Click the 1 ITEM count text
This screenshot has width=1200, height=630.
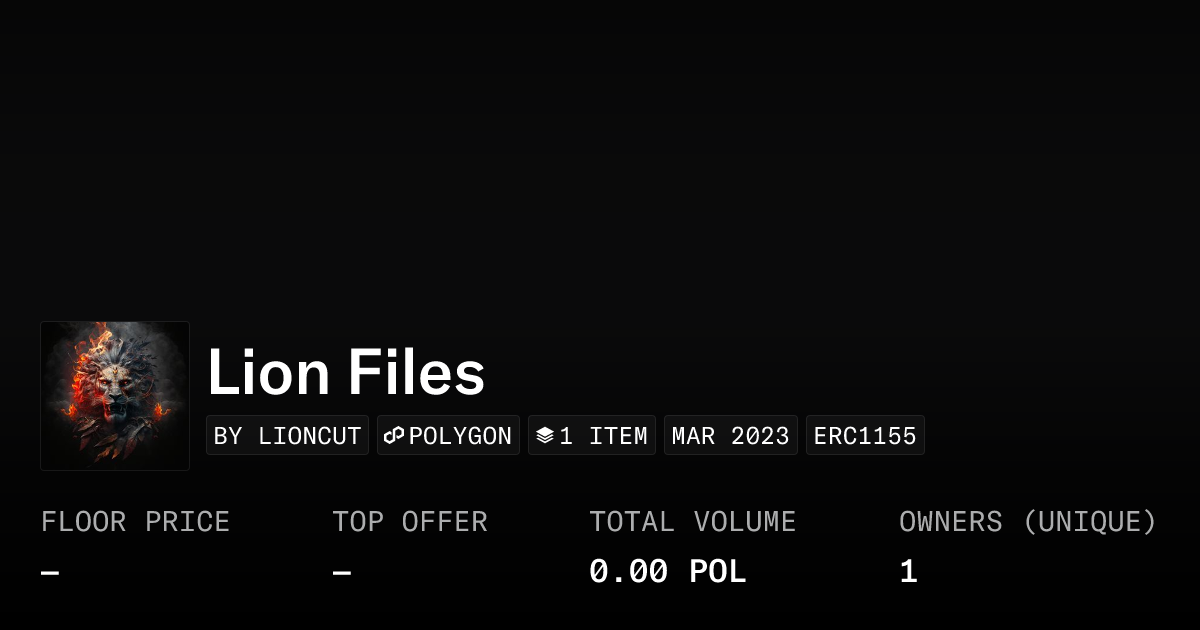click(603, 436)
